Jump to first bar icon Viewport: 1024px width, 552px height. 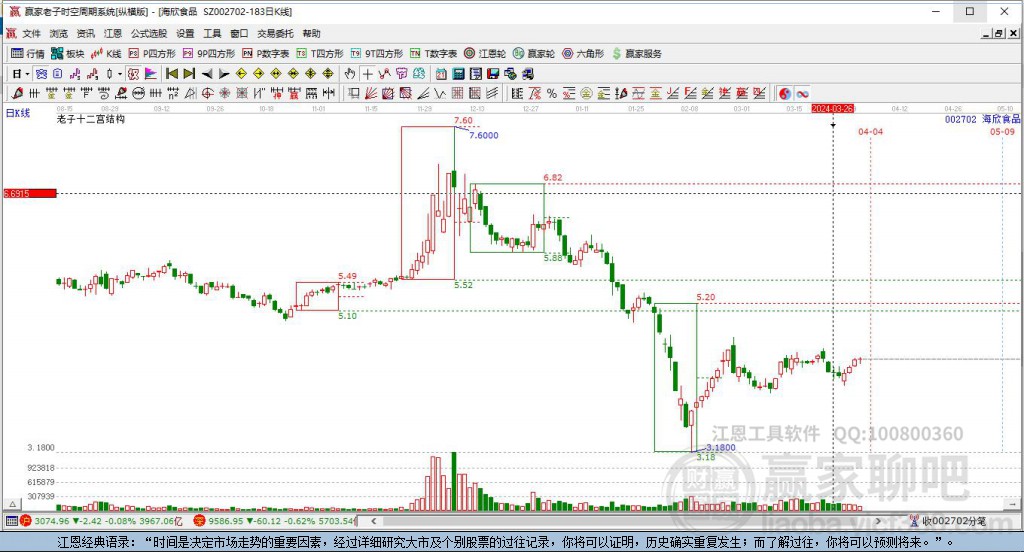(172, 74)
